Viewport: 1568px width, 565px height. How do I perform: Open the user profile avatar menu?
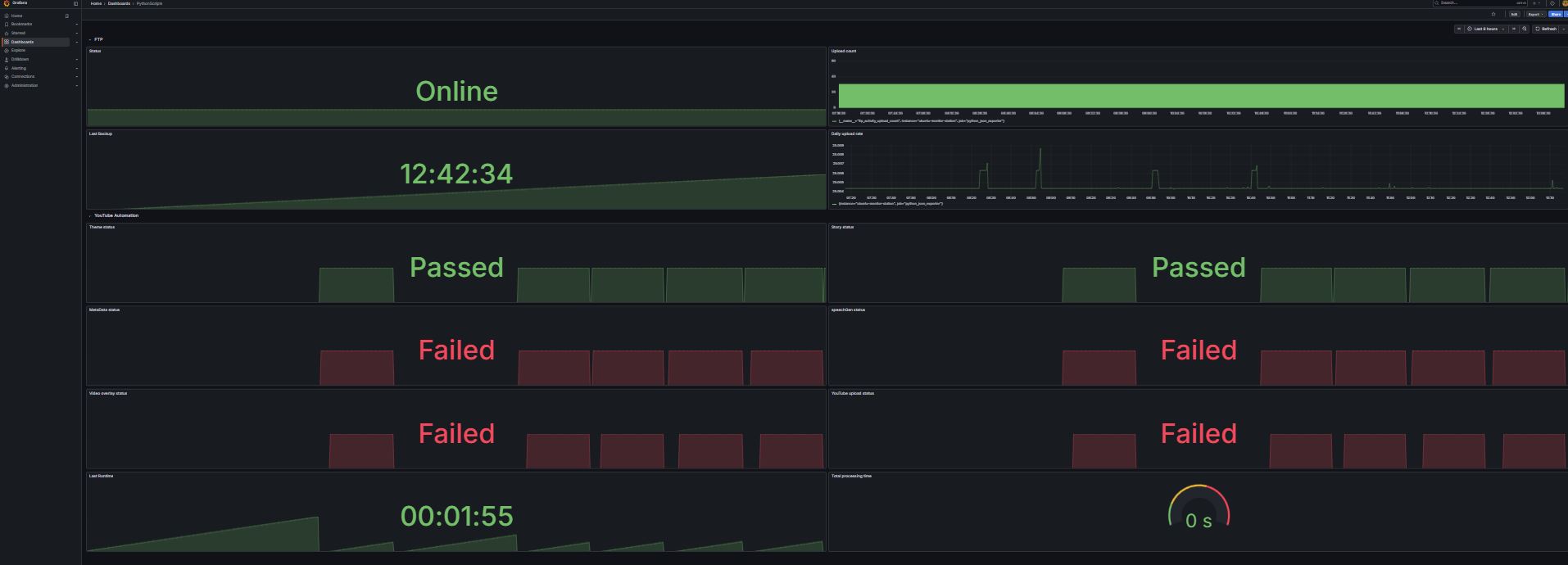coord(1564,3)
